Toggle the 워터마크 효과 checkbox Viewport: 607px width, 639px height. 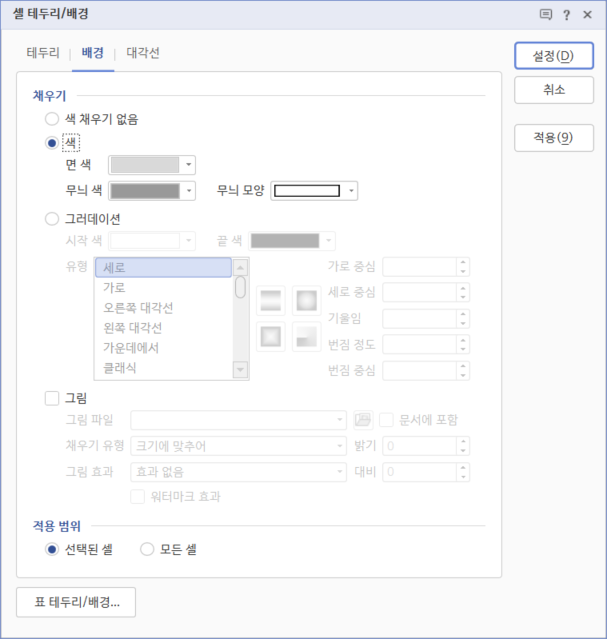point(137,497)
